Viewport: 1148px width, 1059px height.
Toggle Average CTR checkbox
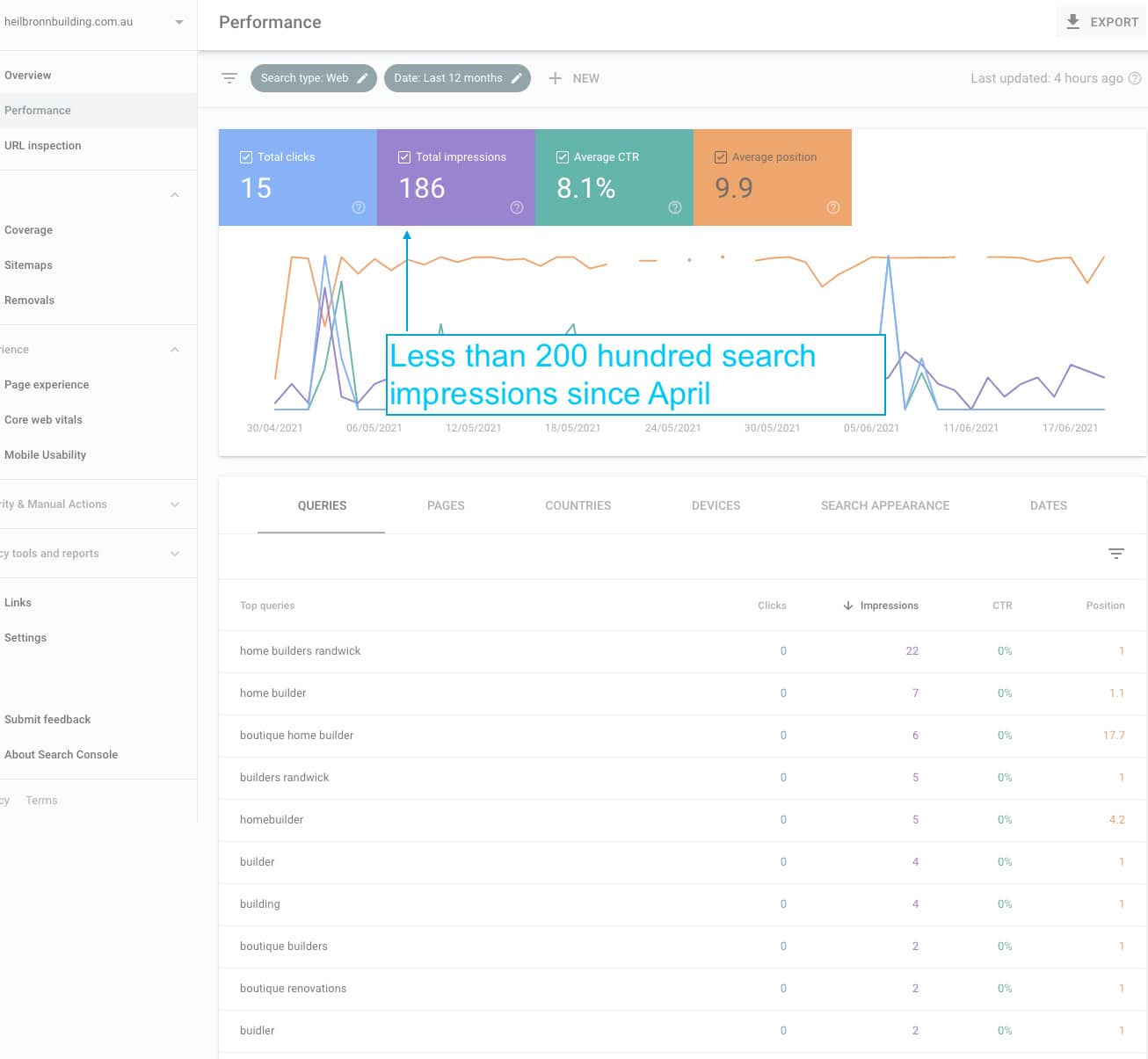[563, 157]
